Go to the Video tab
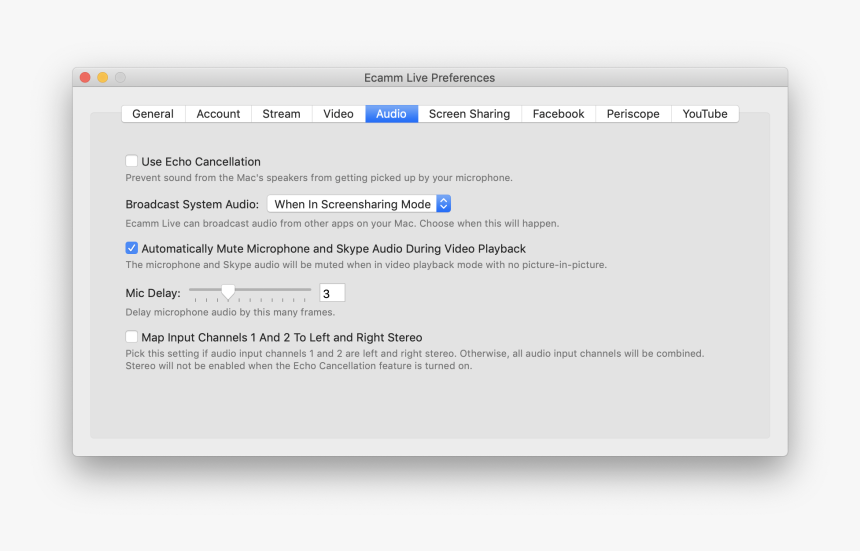Screen dimensions: 860x551 (x=338, y=114)
